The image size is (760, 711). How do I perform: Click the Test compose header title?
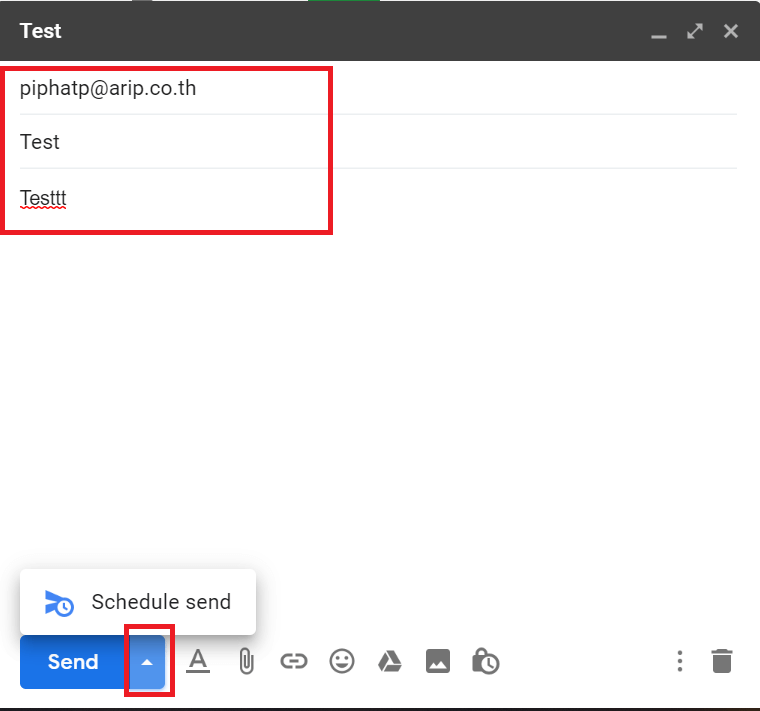click(40, 31)
